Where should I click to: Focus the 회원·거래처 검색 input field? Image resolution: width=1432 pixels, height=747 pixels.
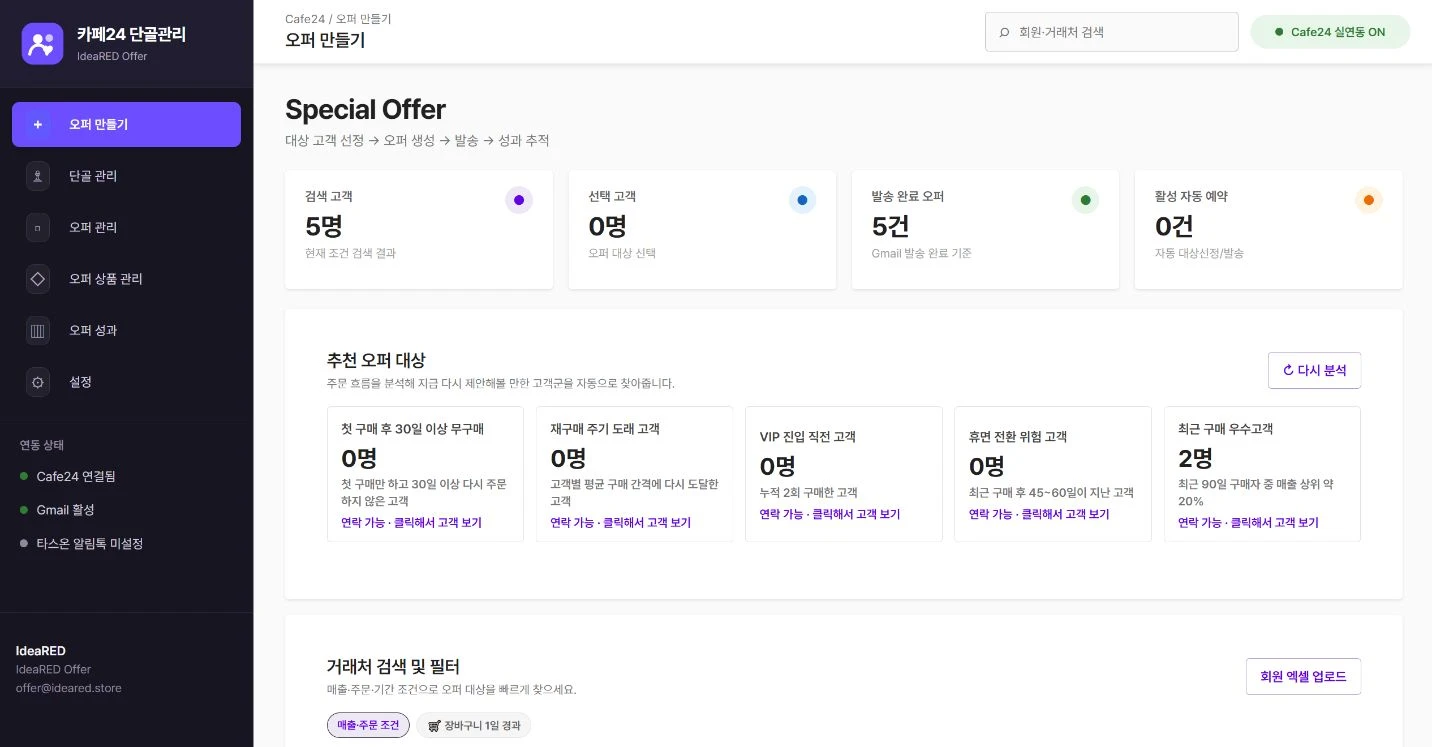tap(1112, 32)
